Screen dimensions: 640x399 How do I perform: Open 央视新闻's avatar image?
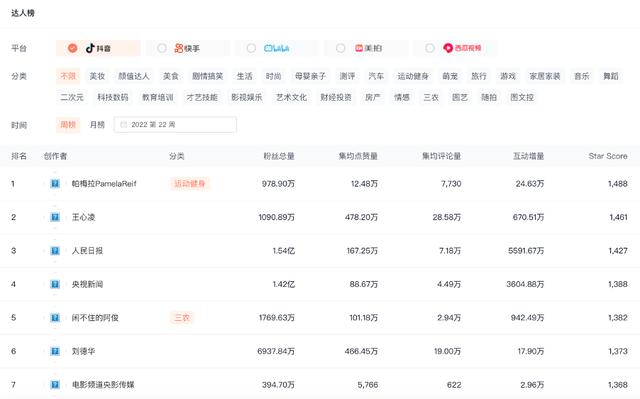coord(55,284)
